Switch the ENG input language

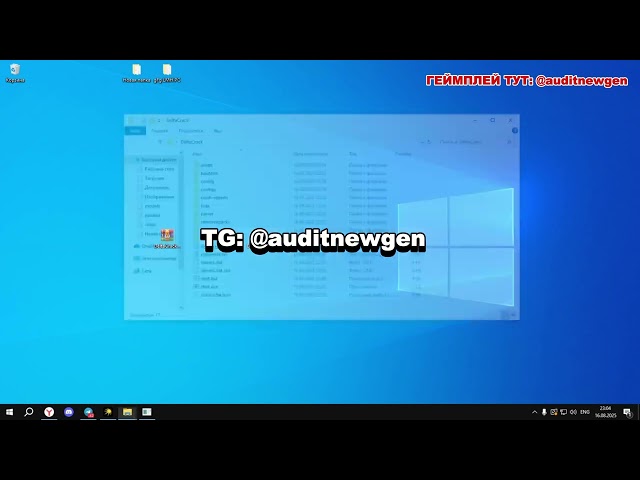coord(585,412)
